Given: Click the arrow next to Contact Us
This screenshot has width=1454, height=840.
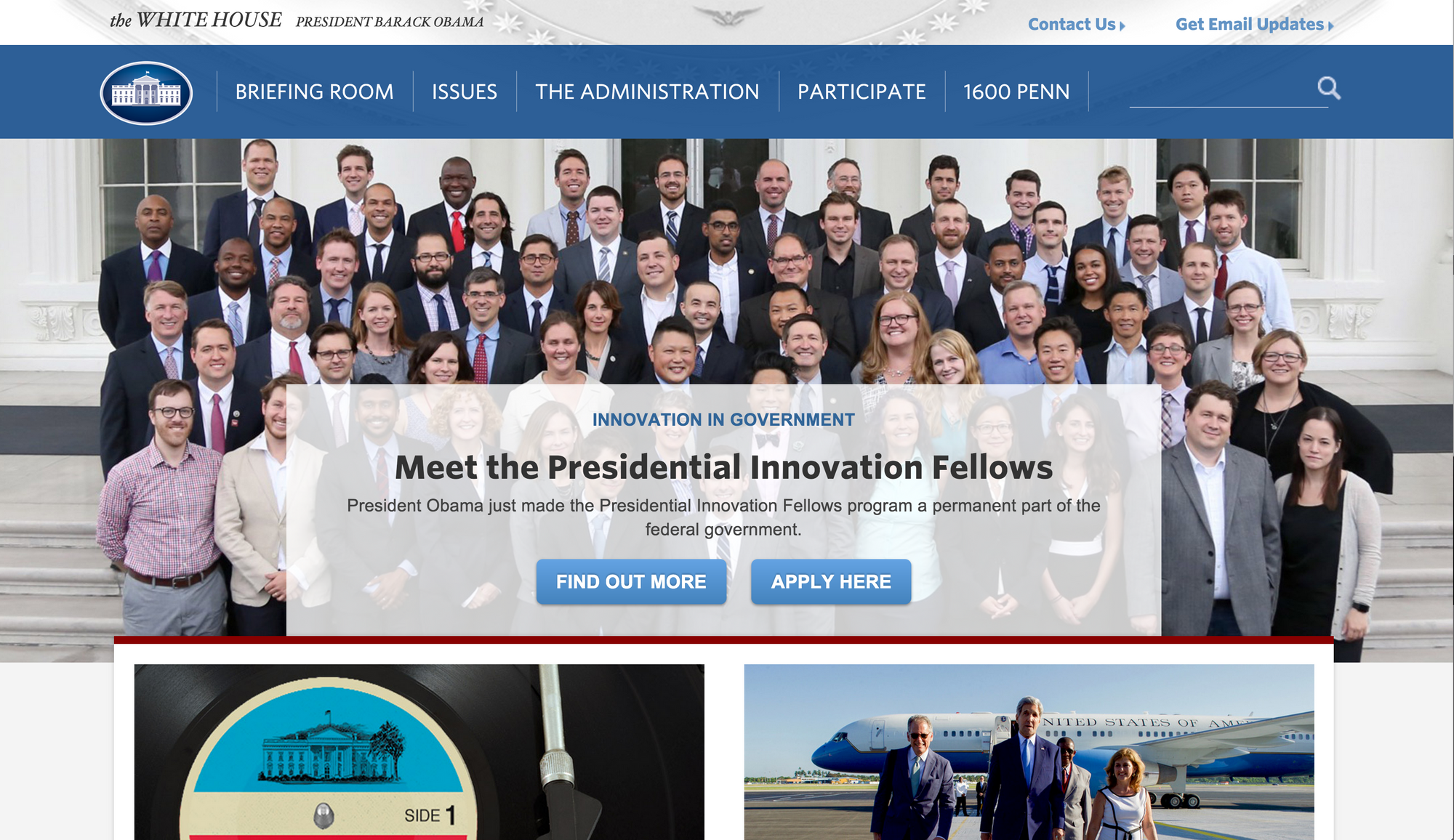Looking at the screenshot, I should [1122, 26].
